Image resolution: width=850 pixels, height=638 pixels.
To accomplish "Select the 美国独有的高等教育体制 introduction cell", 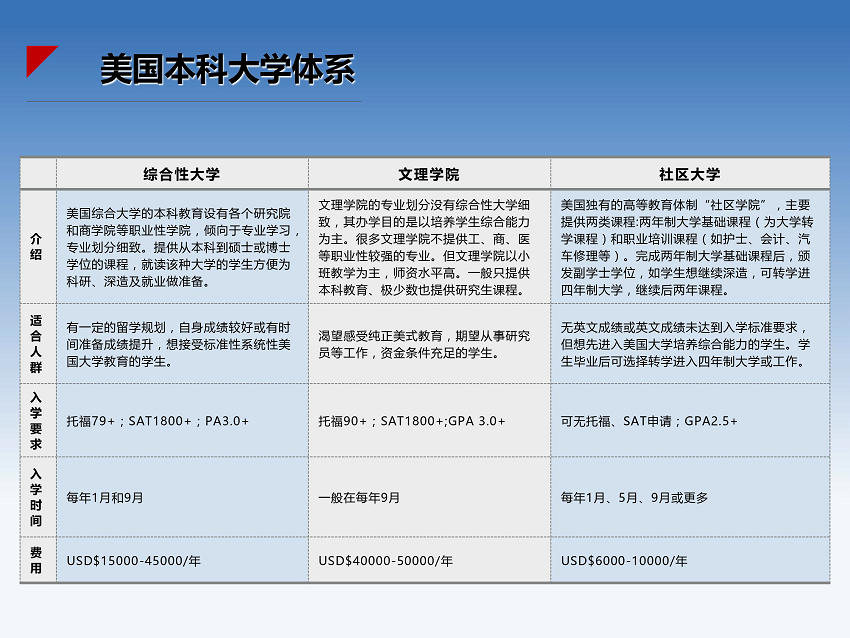I will [690, 247].
